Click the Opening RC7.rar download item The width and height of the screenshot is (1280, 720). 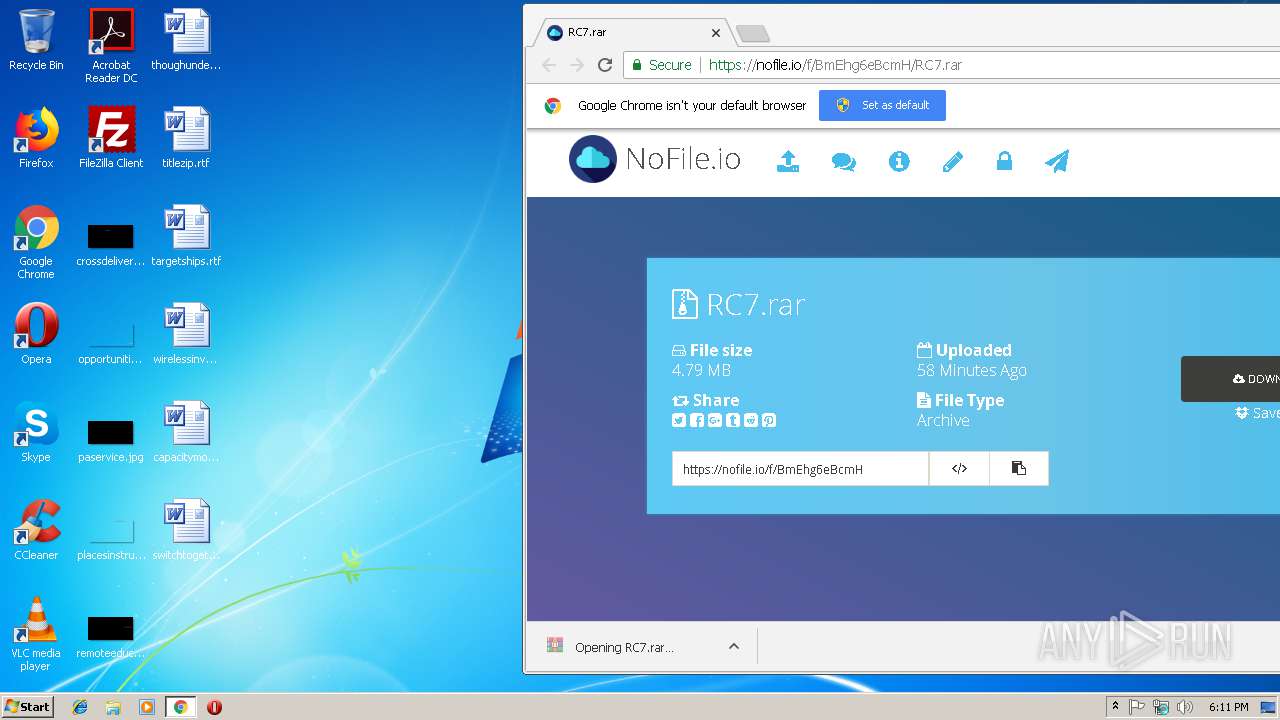(x=624, y=647)
